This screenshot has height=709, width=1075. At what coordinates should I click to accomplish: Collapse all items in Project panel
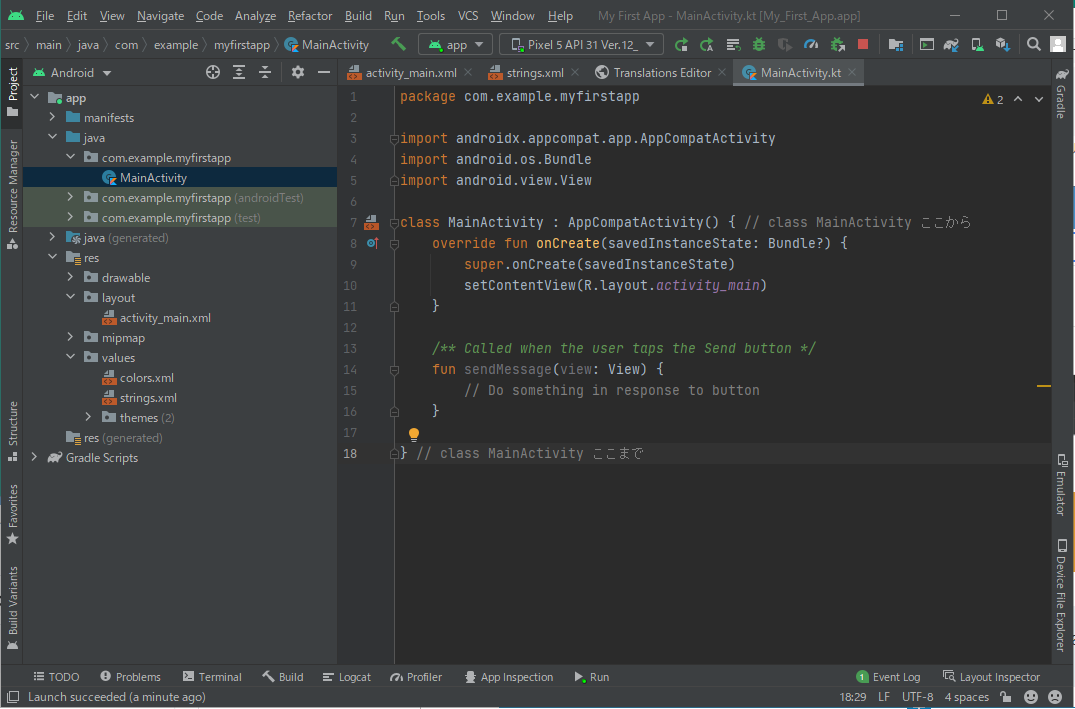tap(265, 73)
